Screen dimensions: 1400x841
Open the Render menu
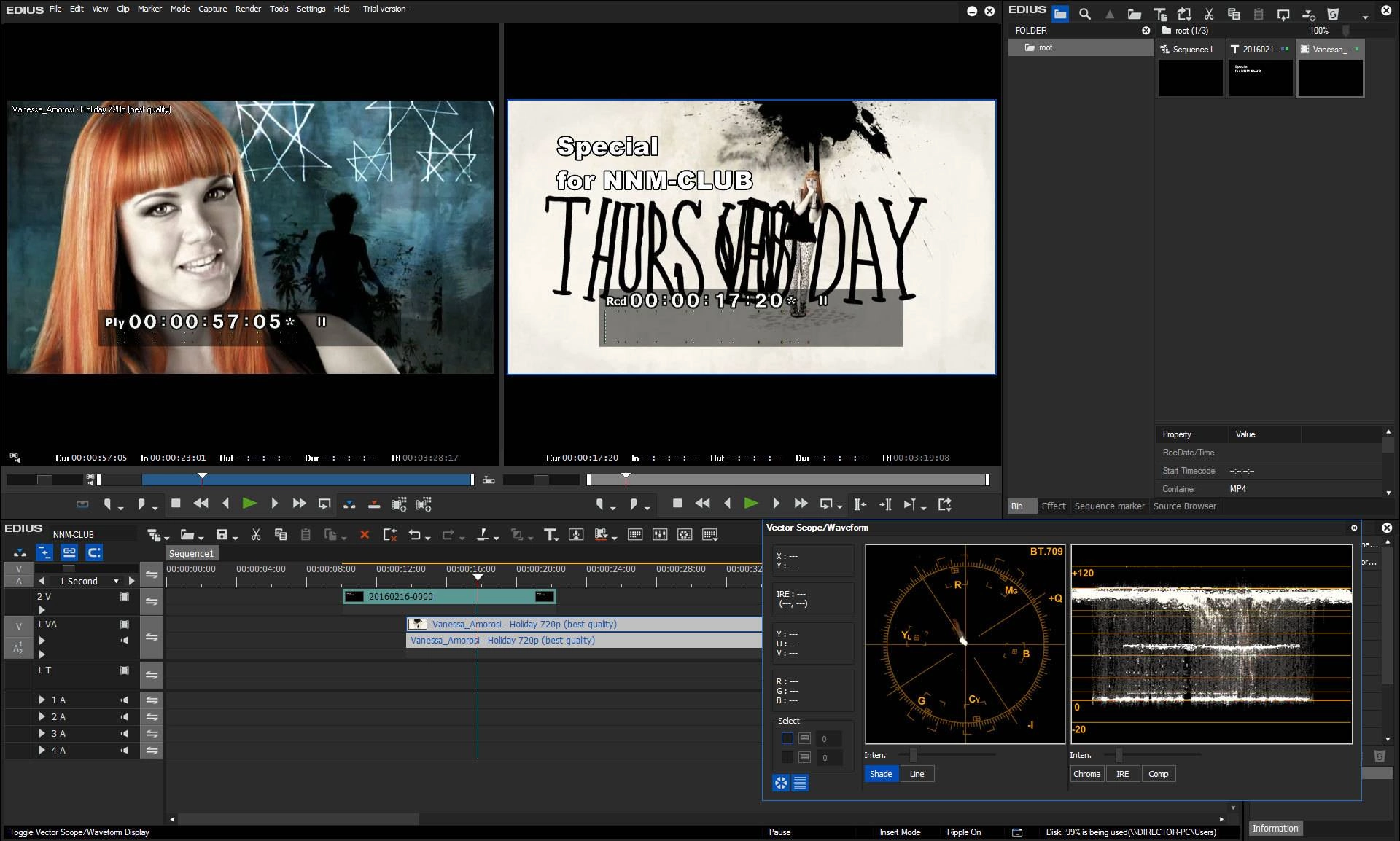[x=248, y=9]
